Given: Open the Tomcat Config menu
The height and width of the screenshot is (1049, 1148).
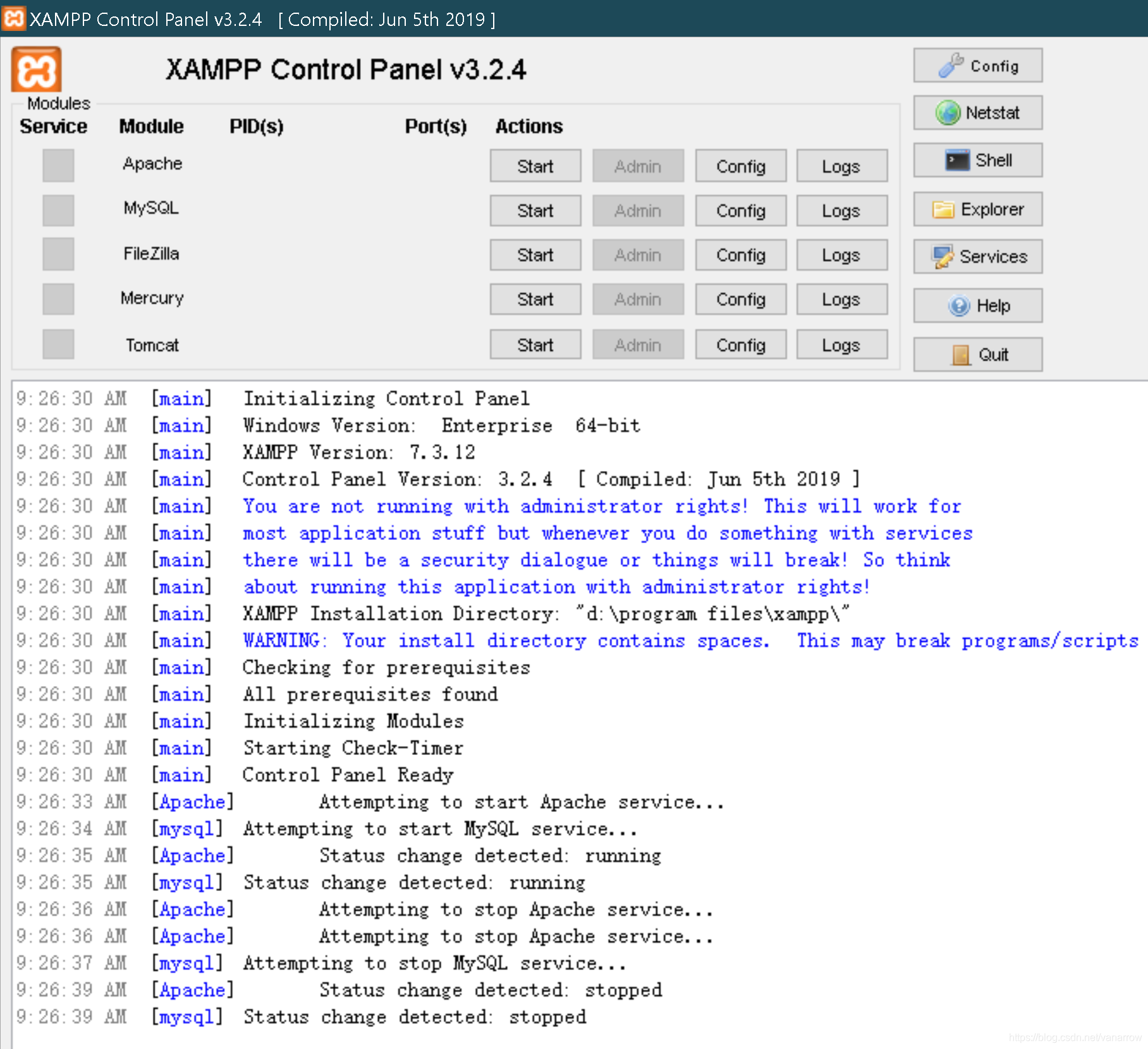Looking at the screenshot, I should coord(741,345).
